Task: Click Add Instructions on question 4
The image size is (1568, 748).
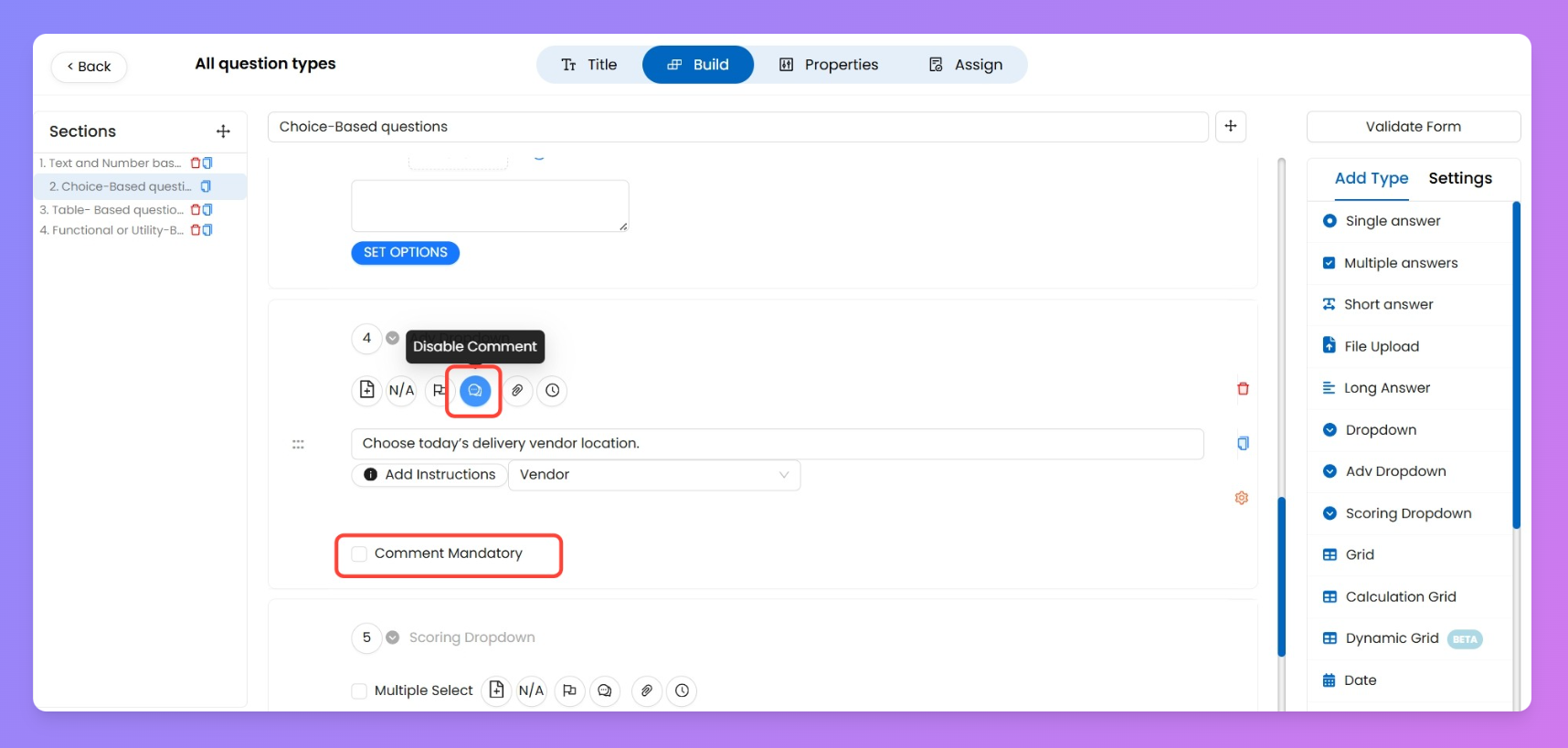Action: pyautogui.click(x=429, y=475)
